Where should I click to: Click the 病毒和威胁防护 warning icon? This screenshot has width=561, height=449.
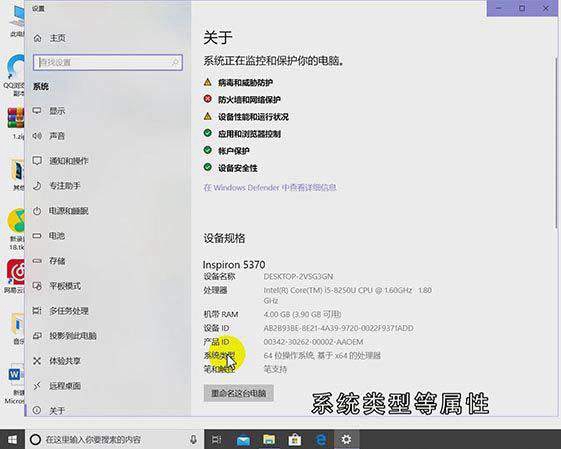[208, 82]
